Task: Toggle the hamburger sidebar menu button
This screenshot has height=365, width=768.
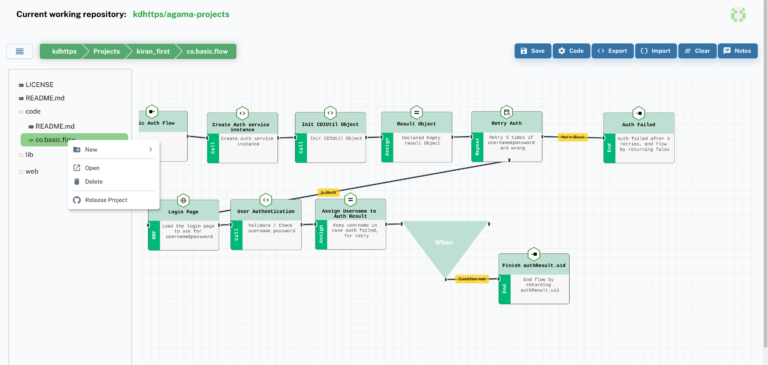Action: (x=20, y=51)
